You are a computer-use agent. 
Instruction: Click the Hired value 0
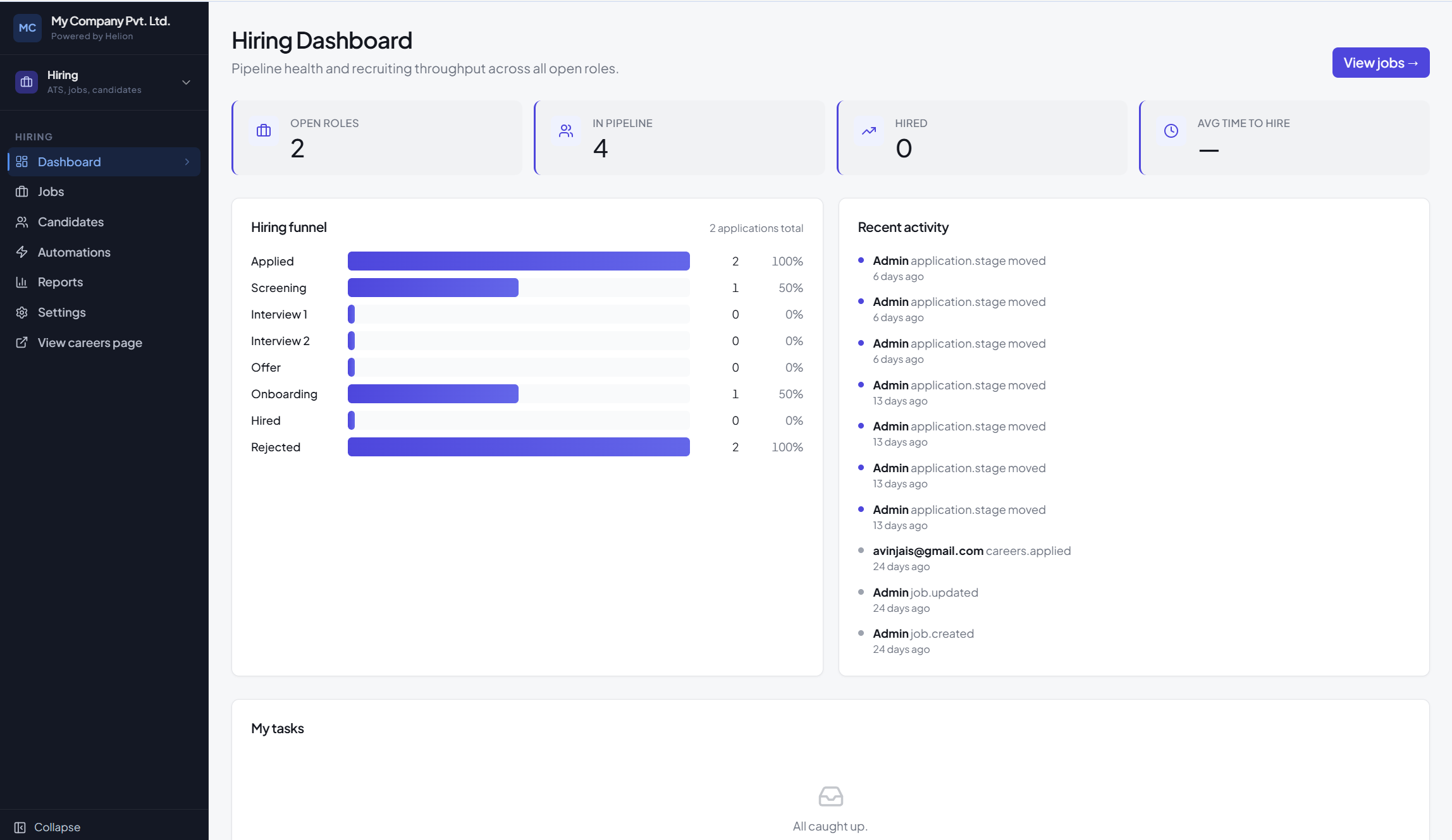click(x=904, y=149)
